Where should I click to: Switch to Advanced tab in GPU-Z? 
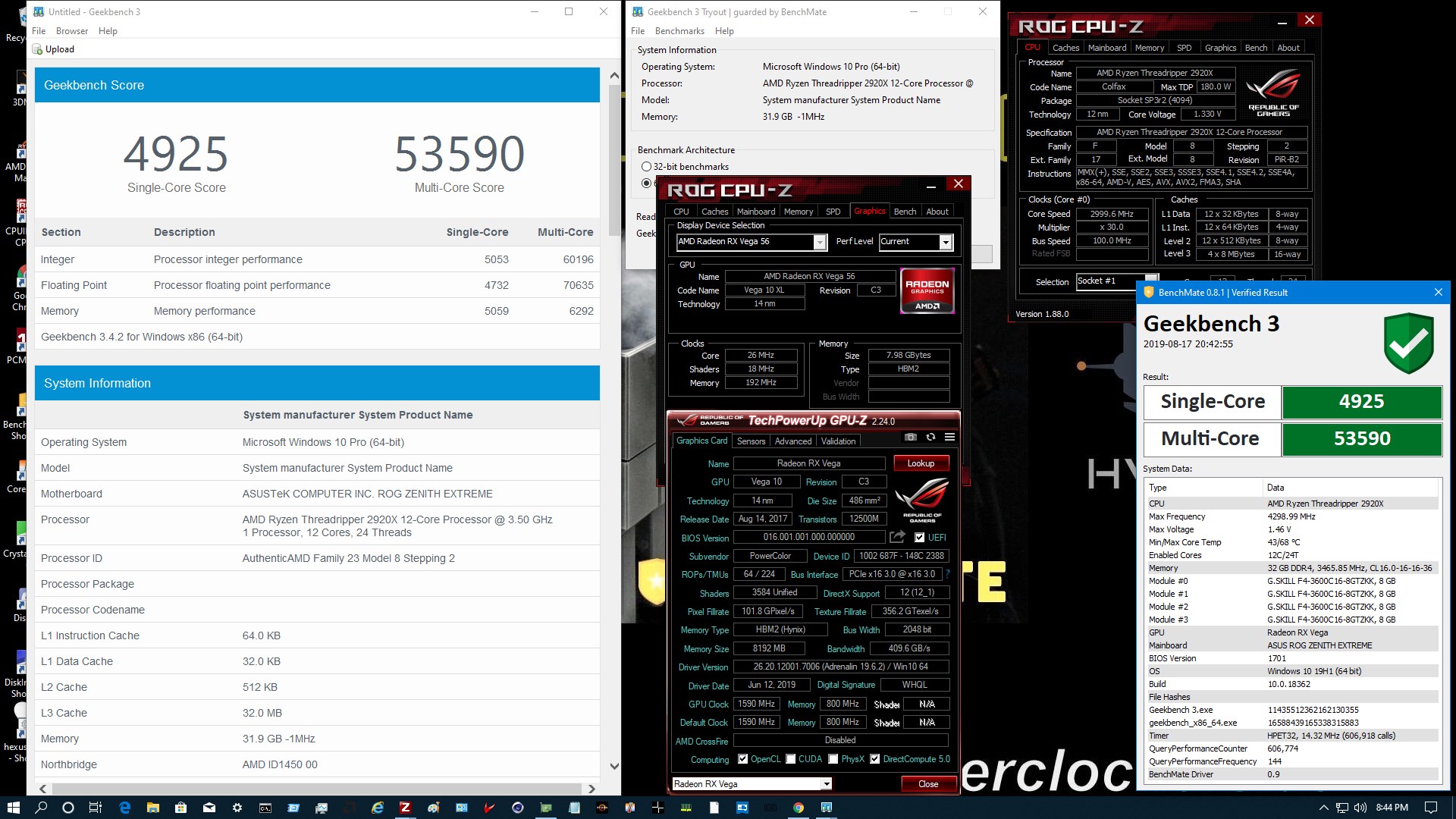(793, 441)
